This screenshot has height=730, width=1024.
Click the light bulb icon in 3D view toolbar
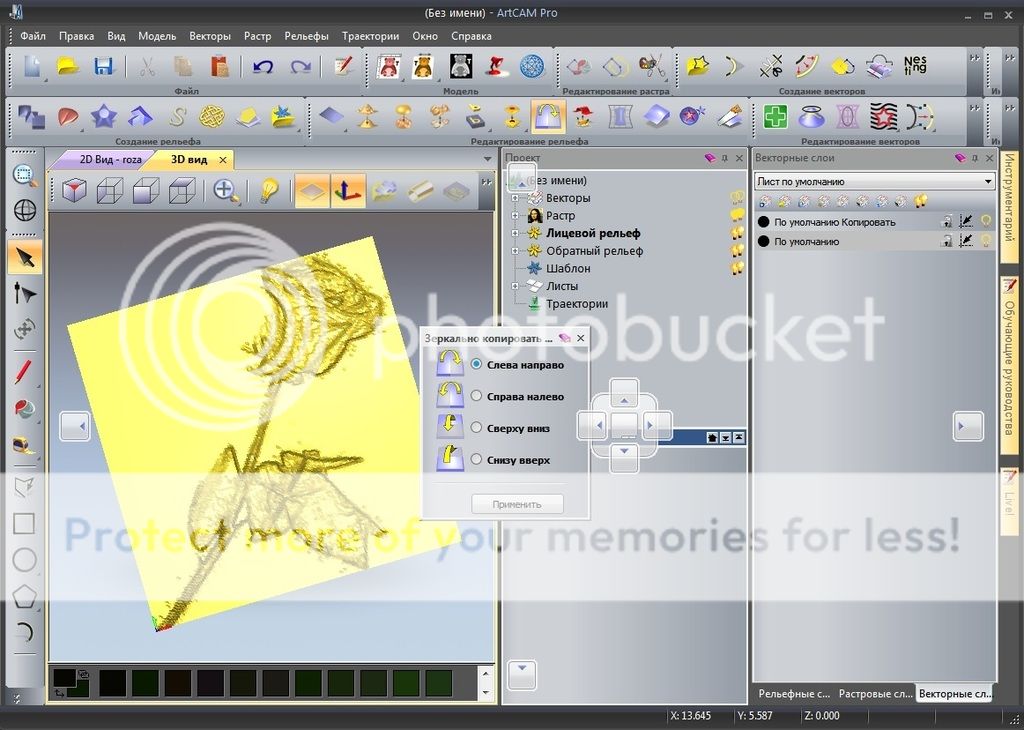coord(268,190)
